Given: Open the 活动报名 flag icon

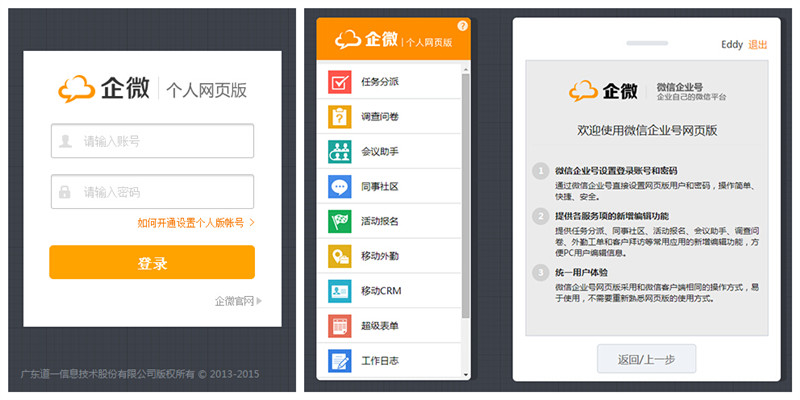Looking at the screenshot, I should pyautogui.click(x=339, y=221).
